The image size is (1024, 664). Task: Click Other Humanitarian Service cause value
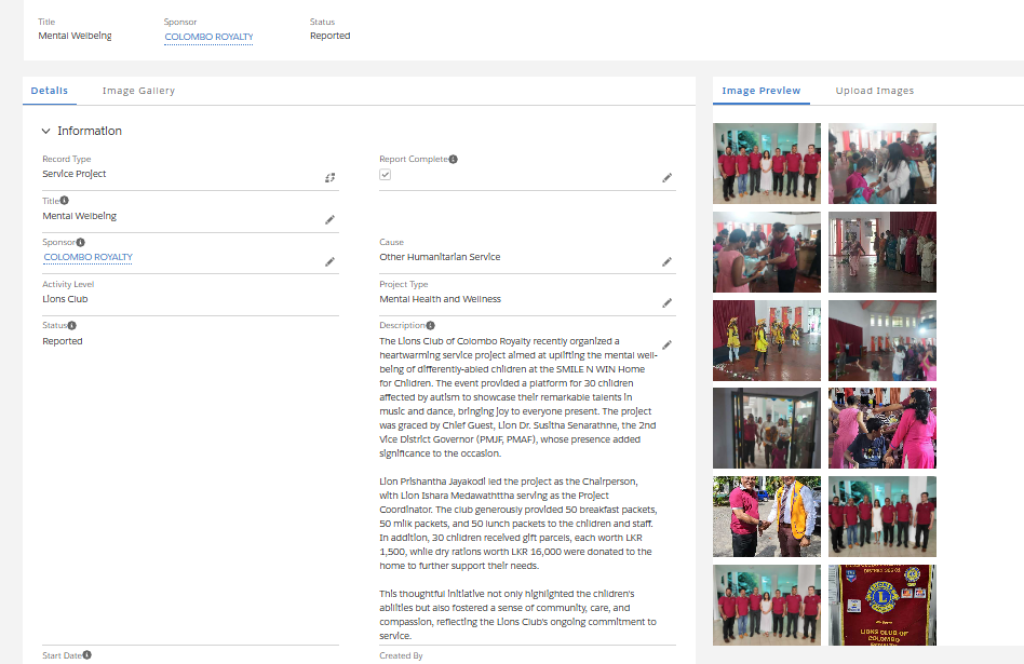[x=440, y=257]
